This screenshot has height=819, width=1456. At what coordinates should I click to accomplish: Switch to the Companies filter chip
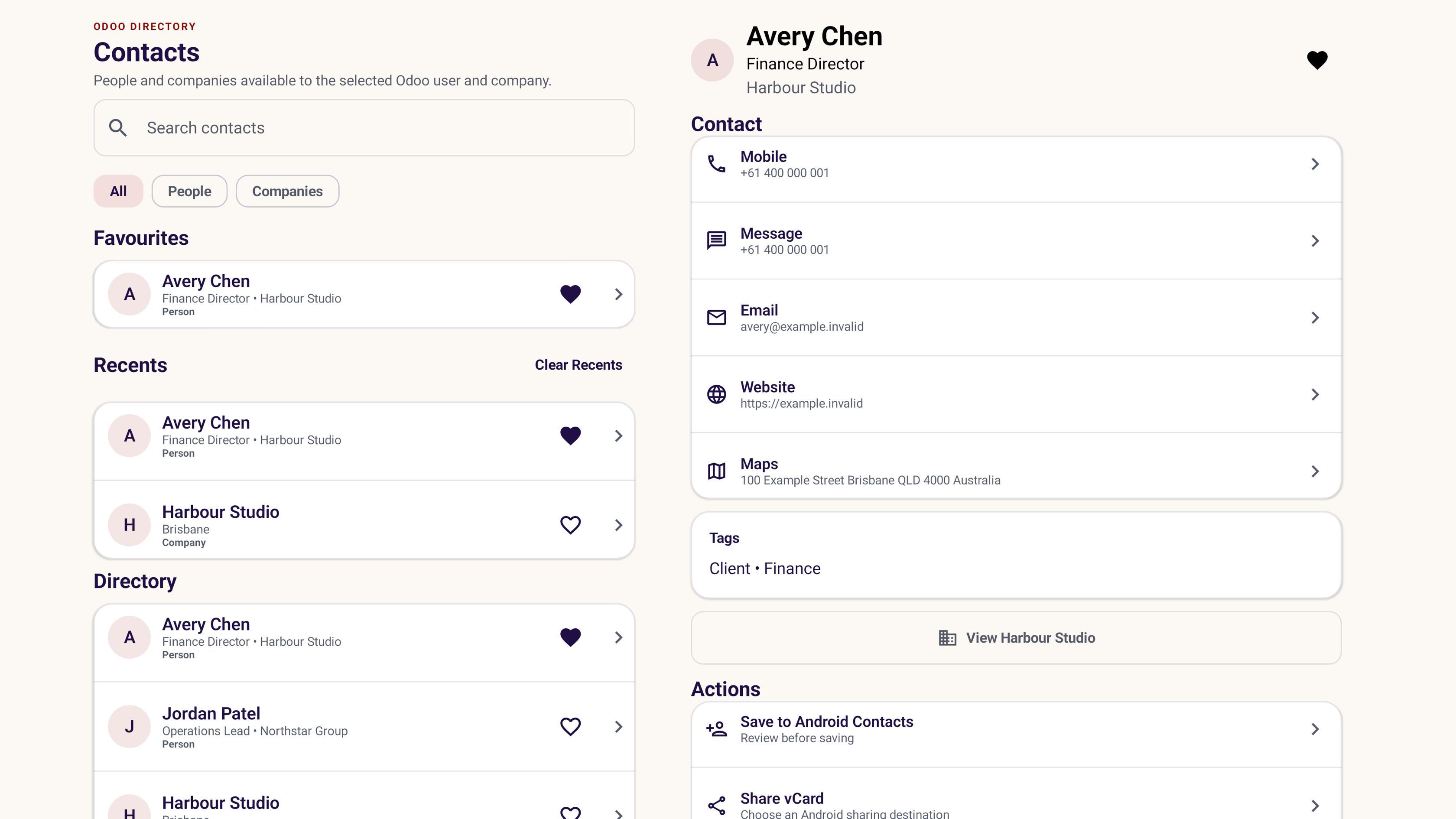coord(287,191)
